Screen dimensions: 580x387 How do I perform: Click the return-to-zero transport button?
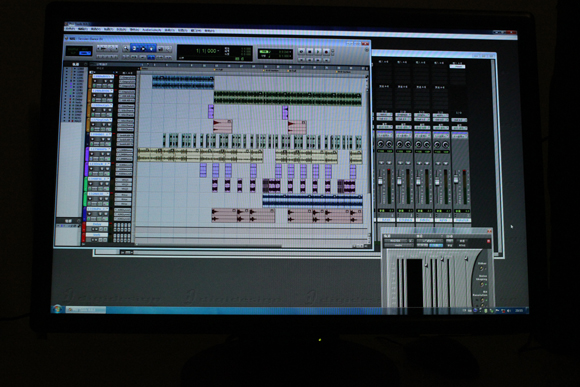click(301, 60)
